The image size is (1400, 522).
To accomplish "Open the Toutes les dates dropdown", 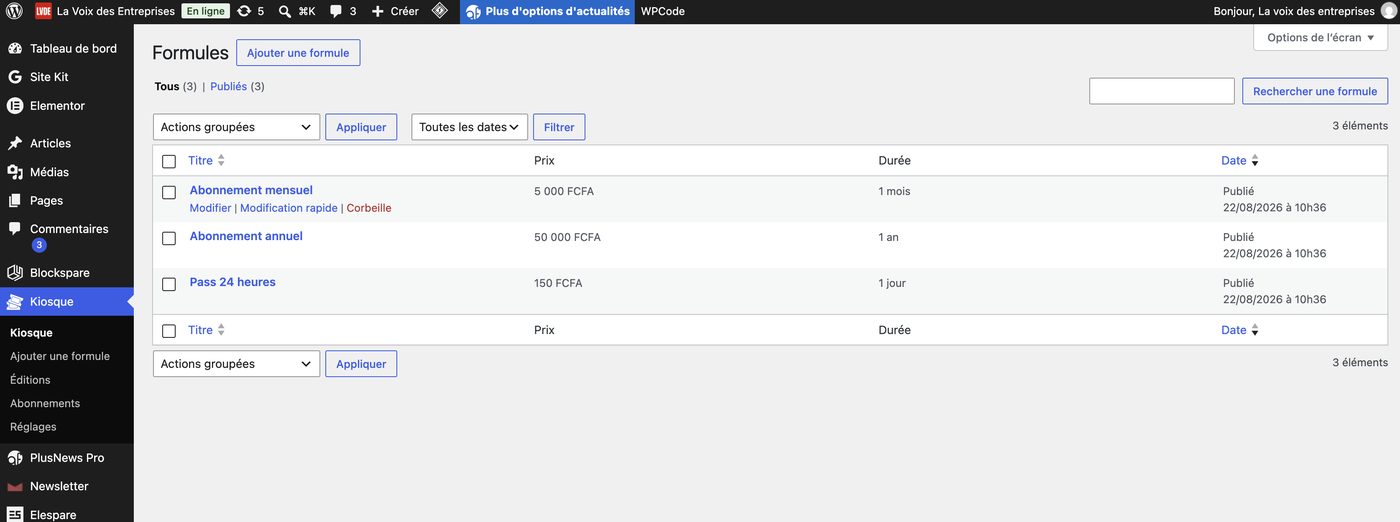I will click(x=469, y=127).
